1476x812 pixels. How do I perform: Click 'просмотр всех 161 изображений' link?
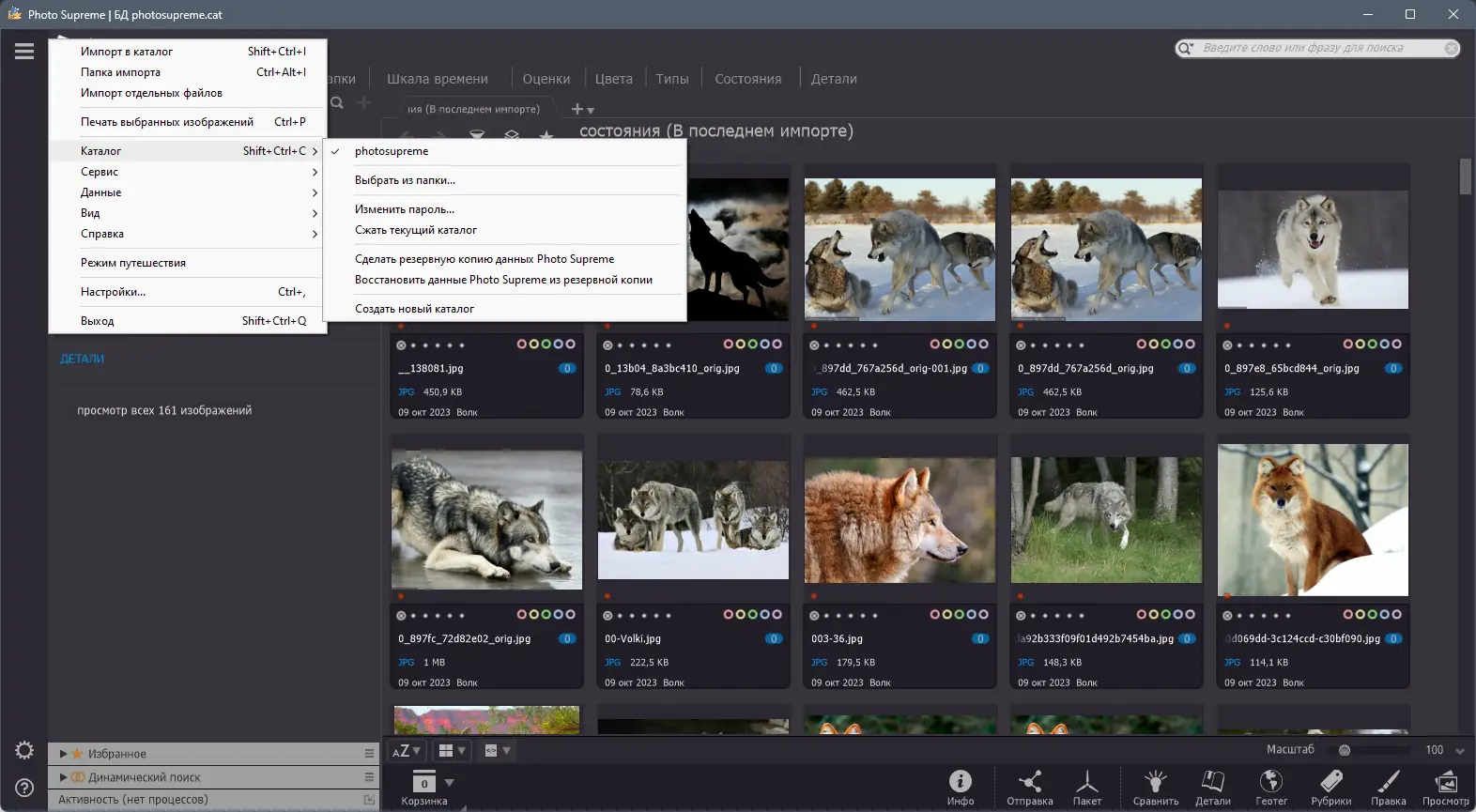[x=164, y=410]
